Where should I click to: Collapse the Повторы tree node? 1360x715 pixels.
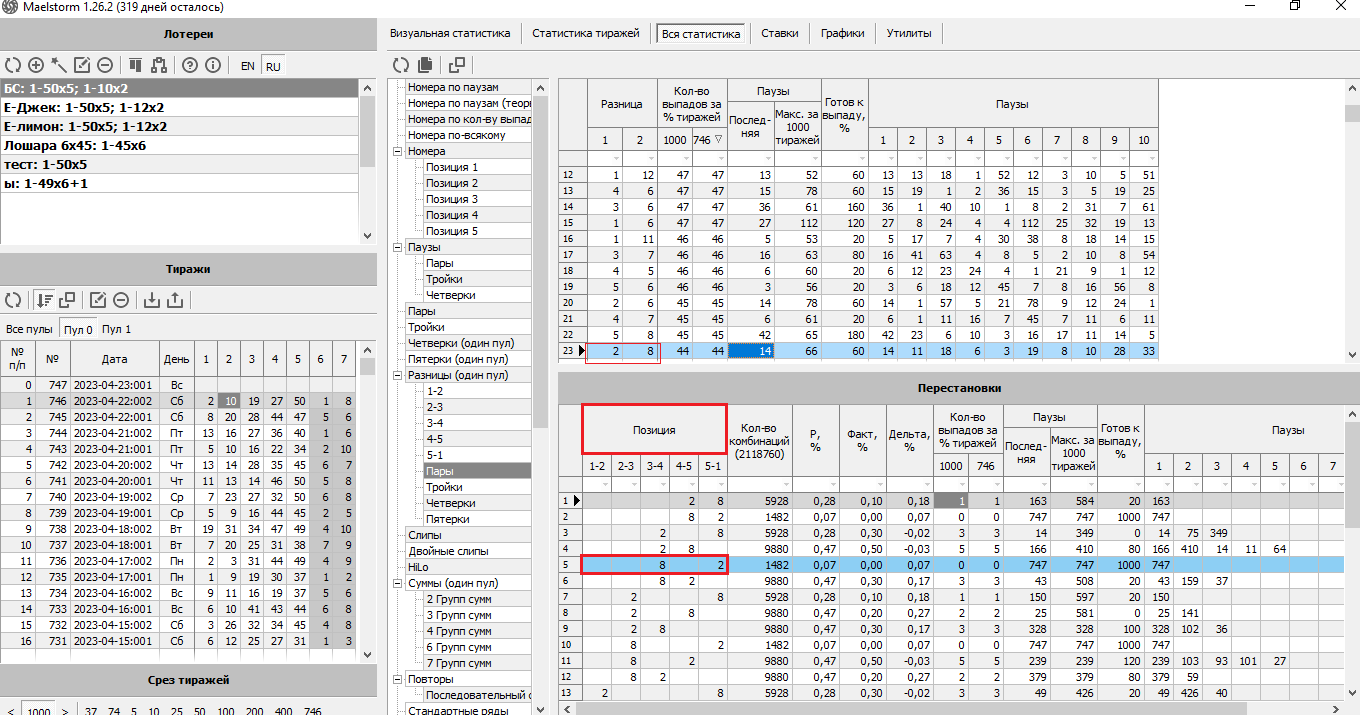tap(397, 679)
